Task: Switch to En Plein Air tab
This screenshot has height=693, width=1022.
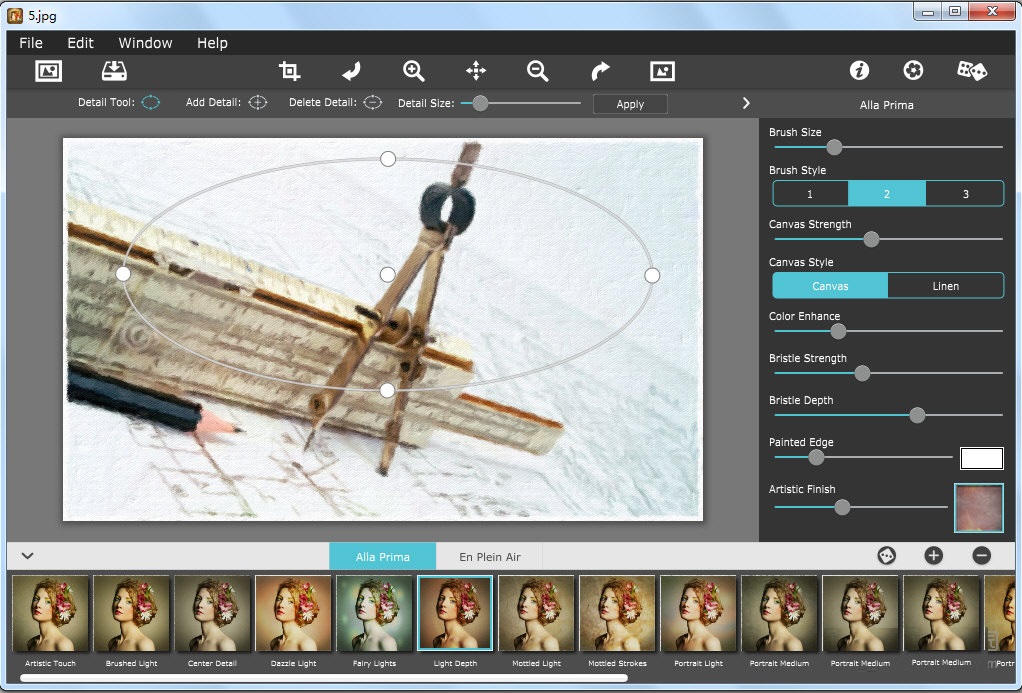Action: pyautogui.click(x=490, y=556)
